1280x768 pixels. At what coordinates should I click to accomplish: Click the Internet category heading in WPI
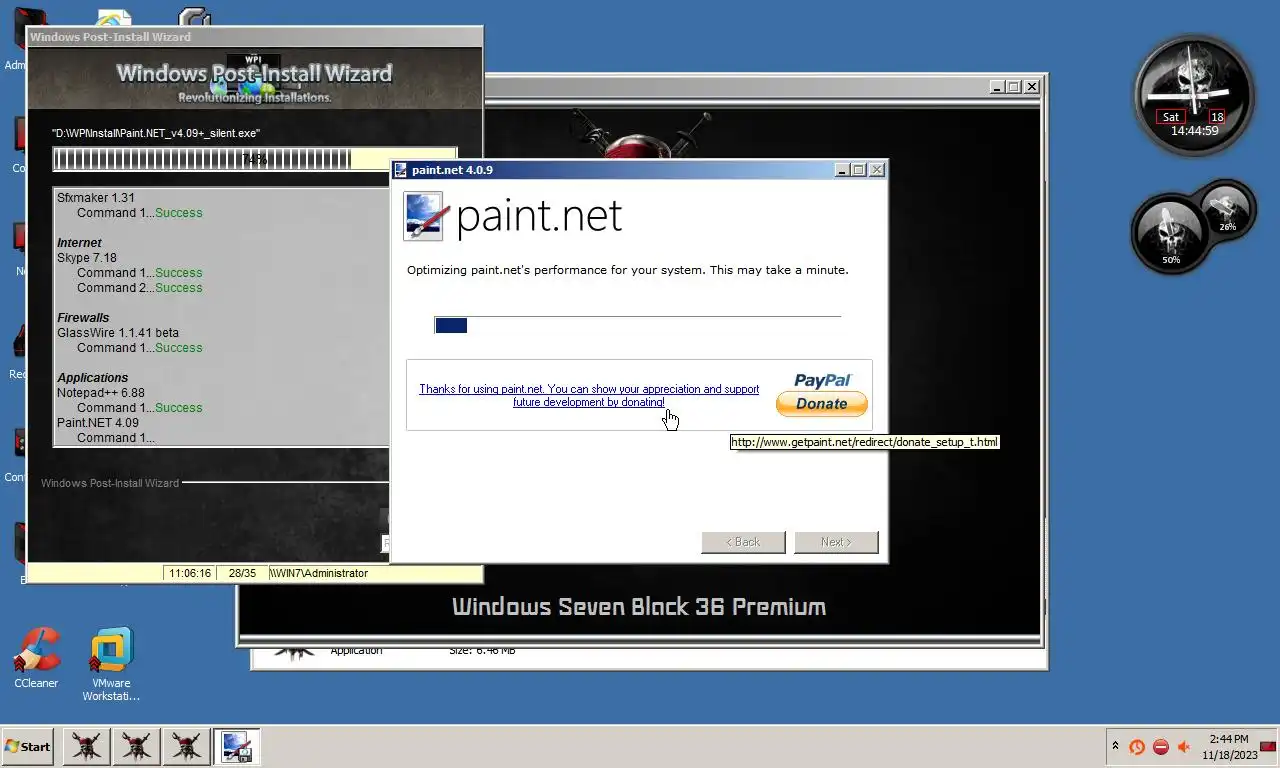click(x=79, y=243)
